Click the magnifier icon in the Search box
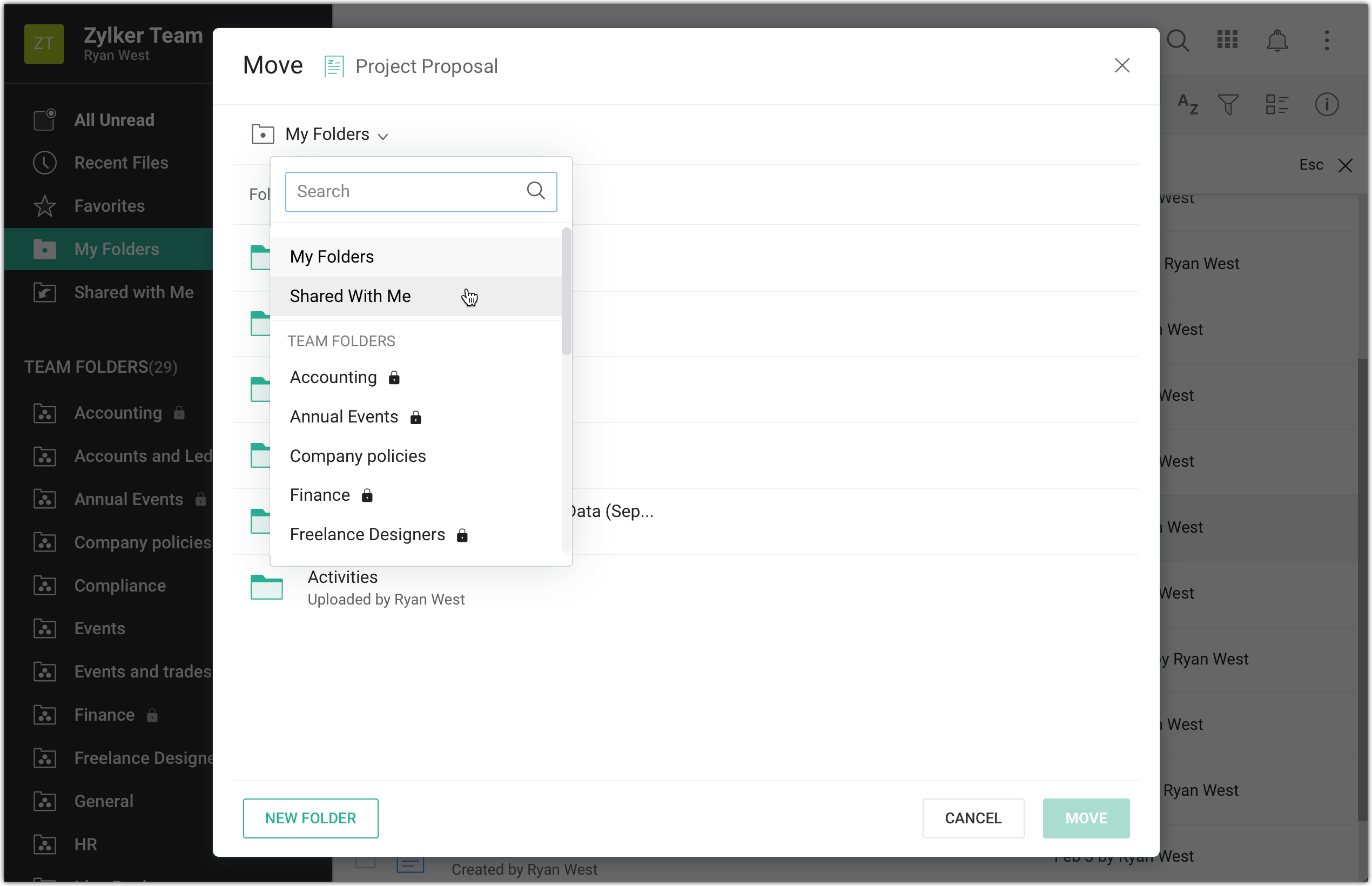Image resolution: width=1372 pixels, height=886 pixels. click(x=536, y=191)
